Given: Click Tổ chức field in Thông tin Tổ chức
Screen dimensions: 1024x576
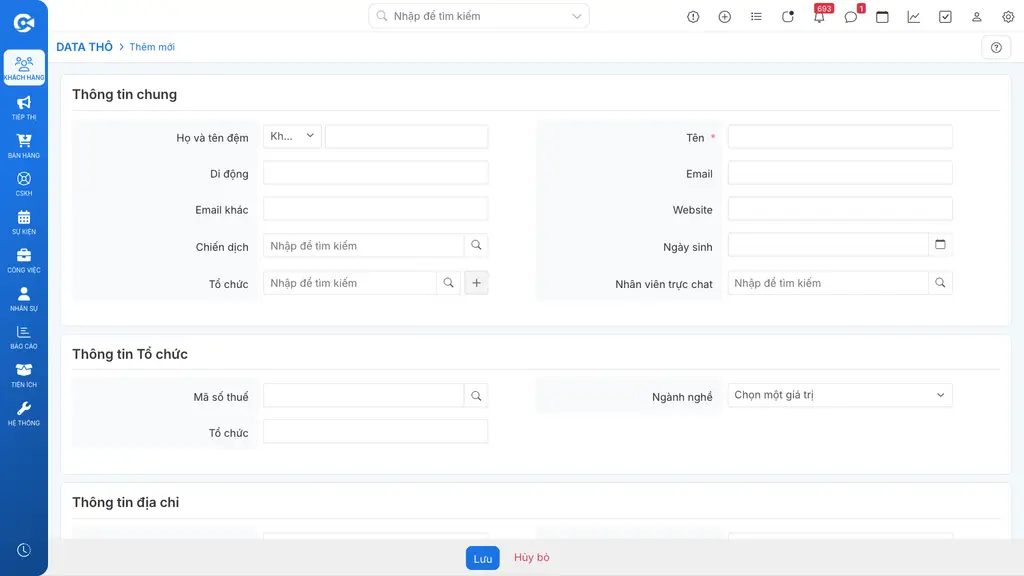Looking at the screenshot, I should pos(376,432).
